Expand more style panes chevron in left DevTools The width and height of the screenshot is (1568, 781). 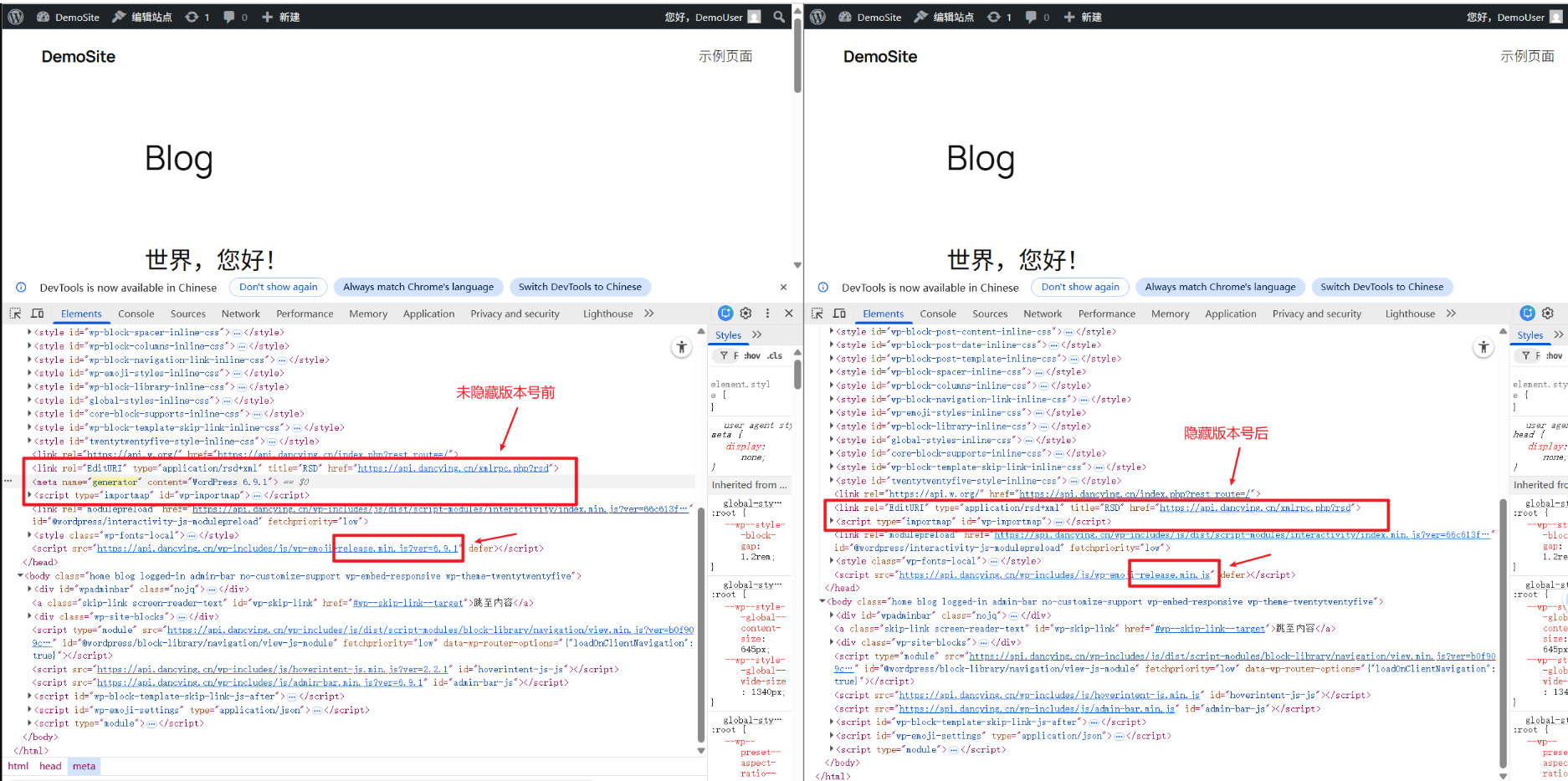click(757, 334)
